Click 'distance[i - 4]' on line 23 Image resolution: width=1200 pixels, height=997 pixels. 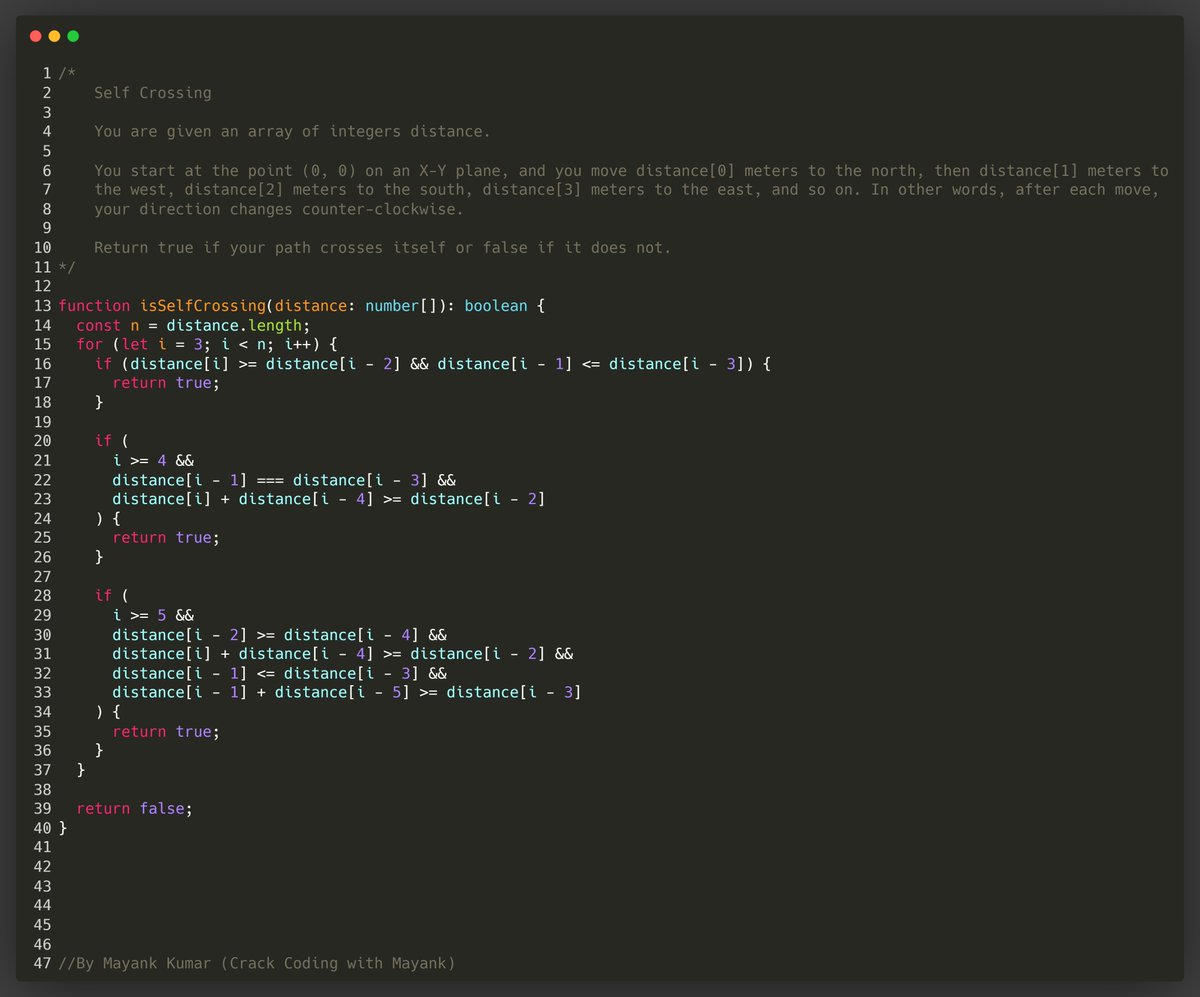coord(306,499)
